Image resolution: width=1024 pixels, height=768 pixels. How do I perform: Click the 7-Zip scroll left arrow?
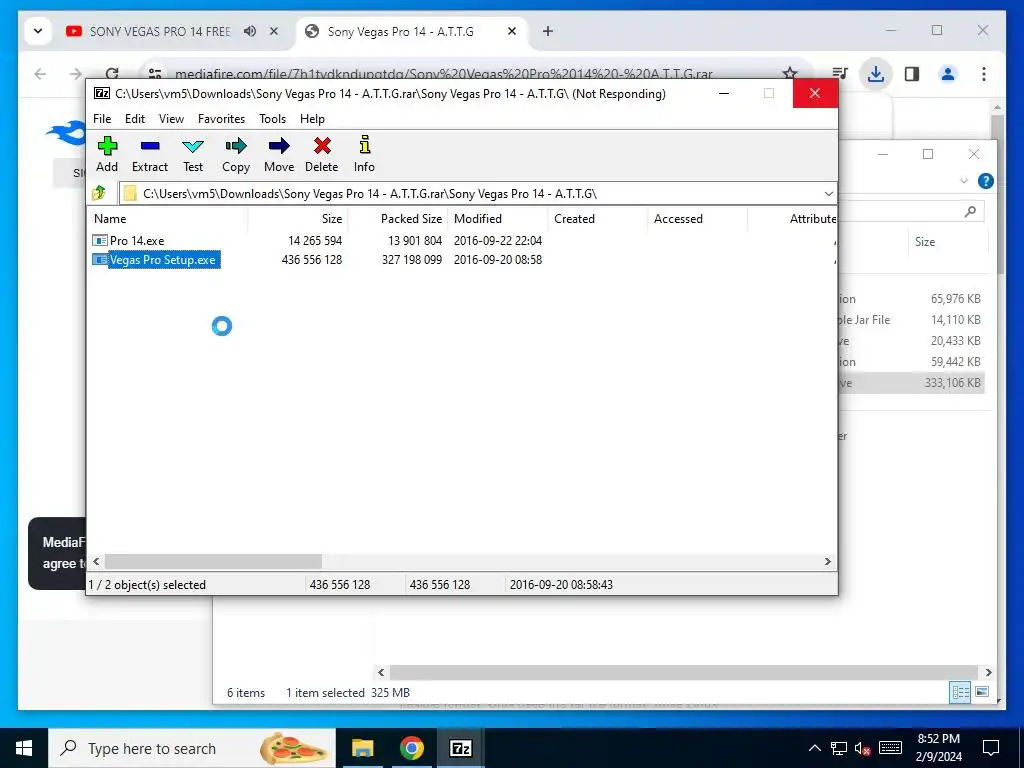coord(97,562)
